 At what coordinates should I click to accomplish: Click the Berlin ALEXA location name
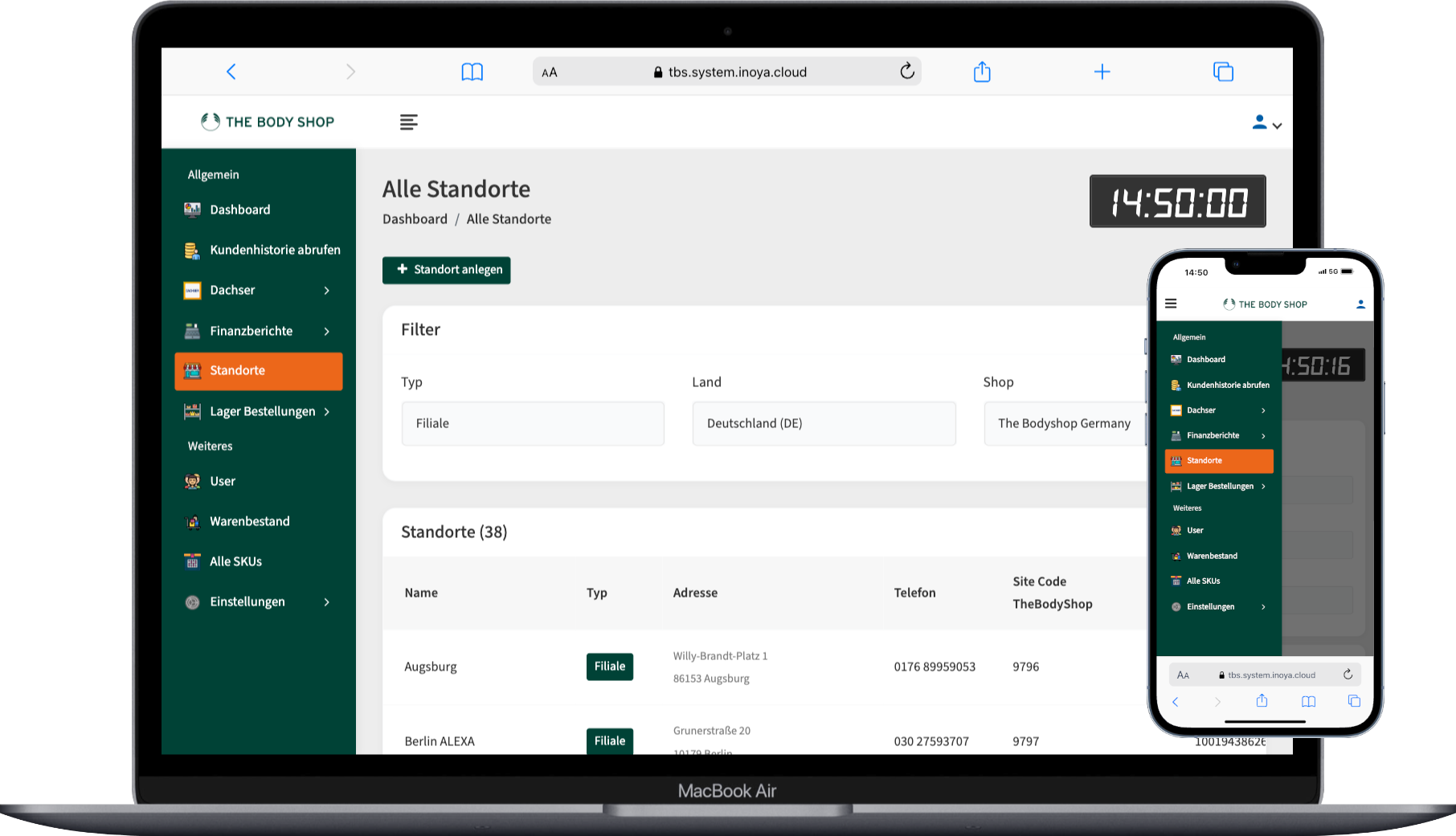(x=440, y=741)
